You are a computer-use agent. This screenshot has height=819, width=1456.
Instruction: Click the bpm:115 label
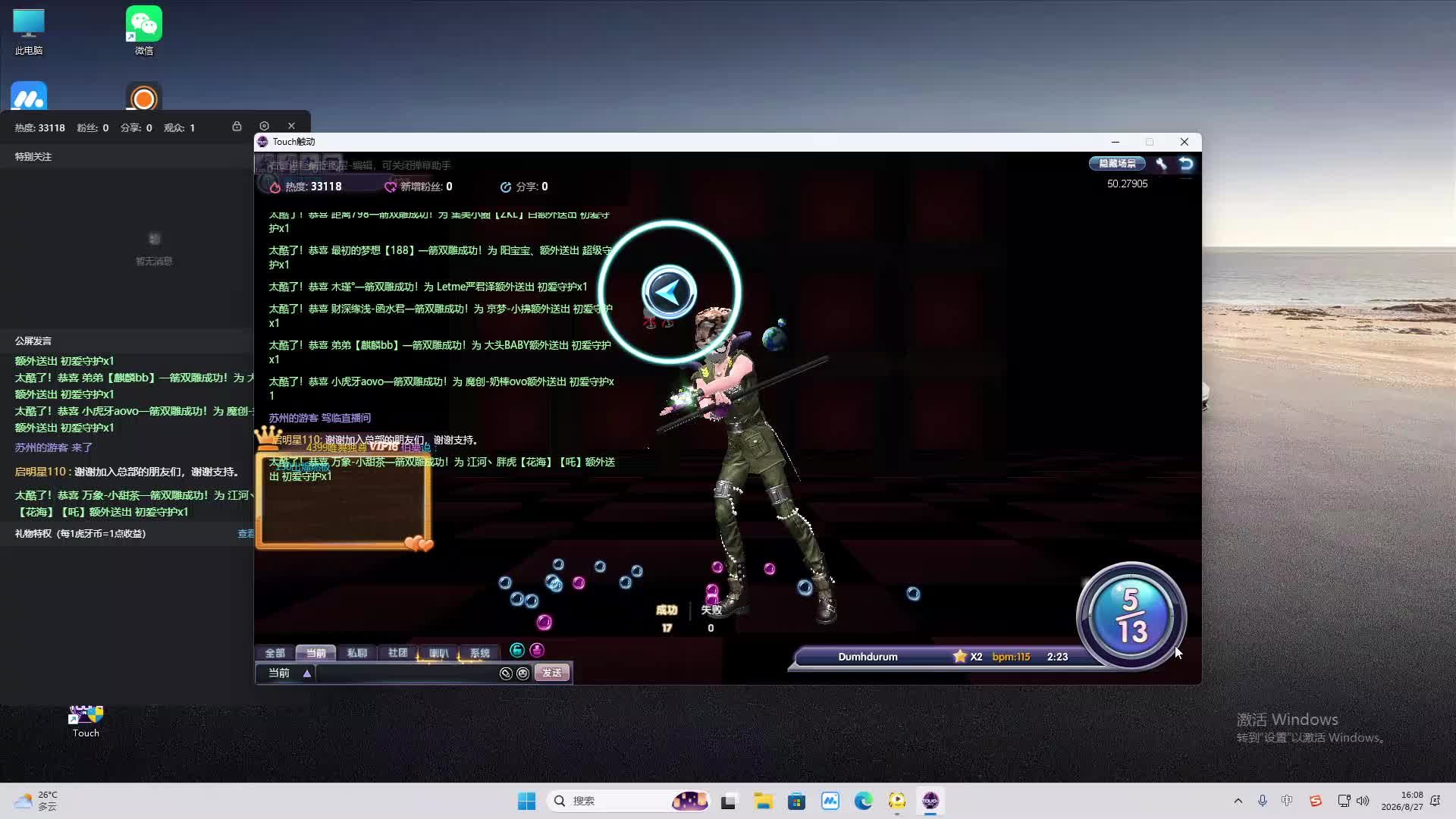[x=1011, y=657]
